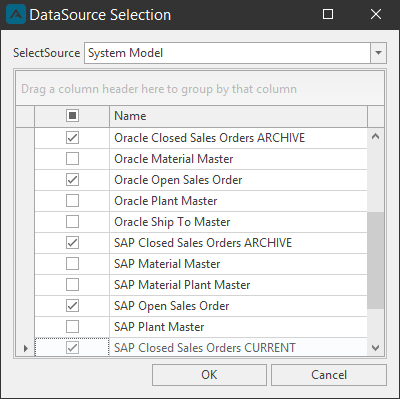Screen dimensions: 400x399
Task: Check the SAP Material Master checkbox
Action: (x=72, y=264)
